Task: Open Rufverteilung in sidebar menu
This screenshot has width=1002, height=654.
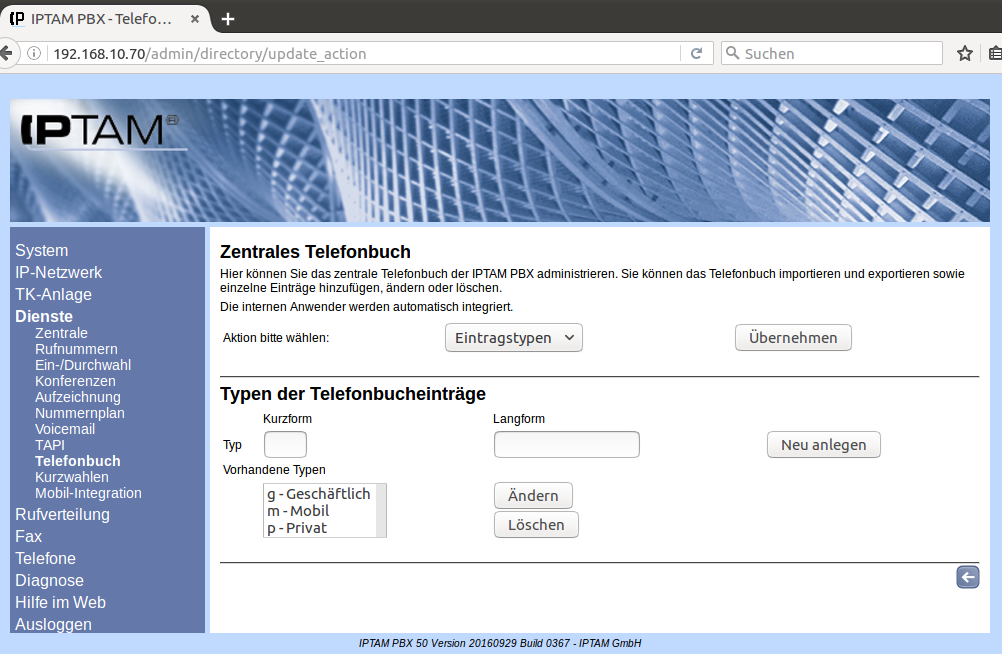Action: pyautogui.click(x=62, y=515)
